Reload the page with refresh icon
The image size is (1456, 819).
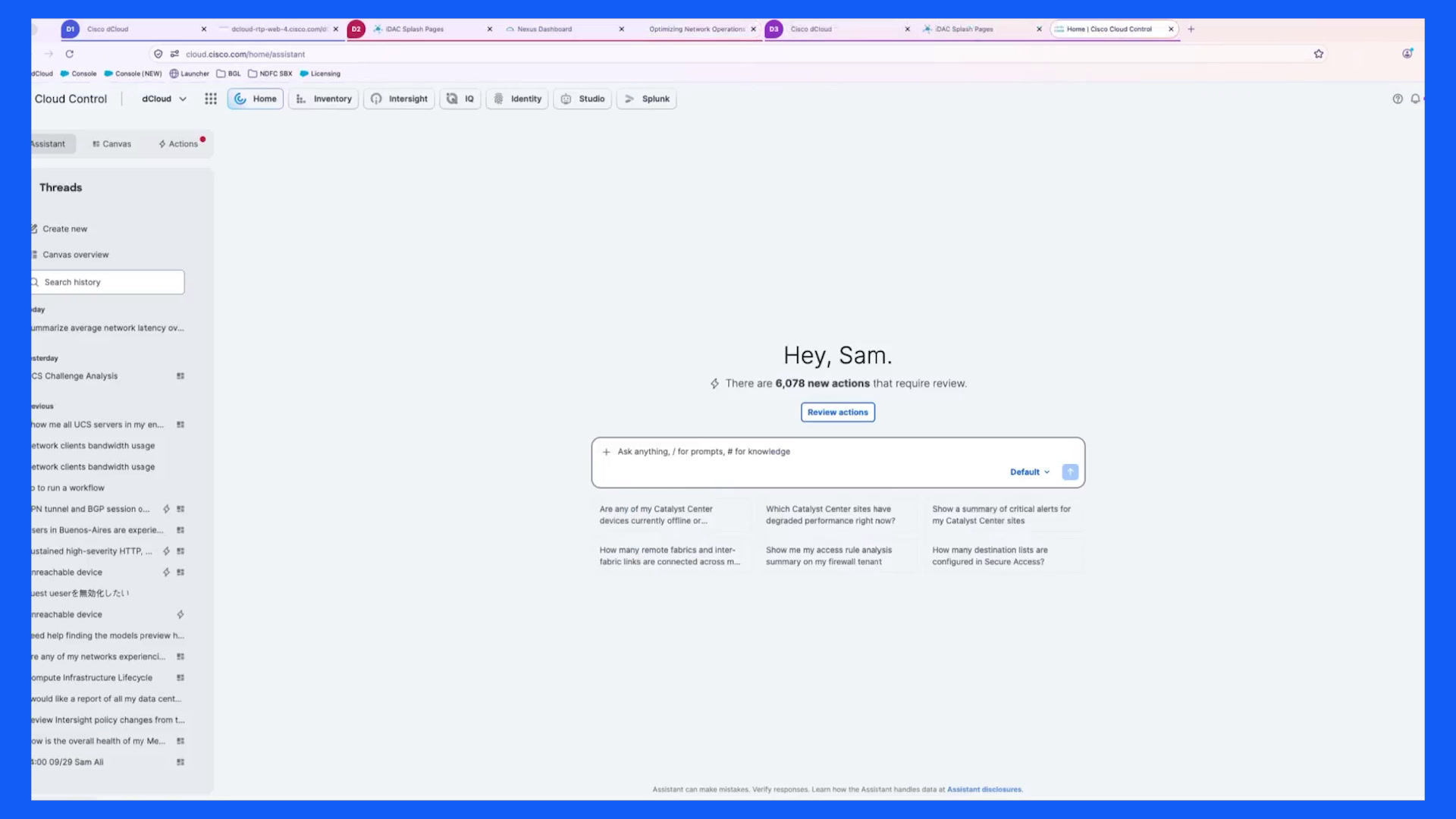70,54
